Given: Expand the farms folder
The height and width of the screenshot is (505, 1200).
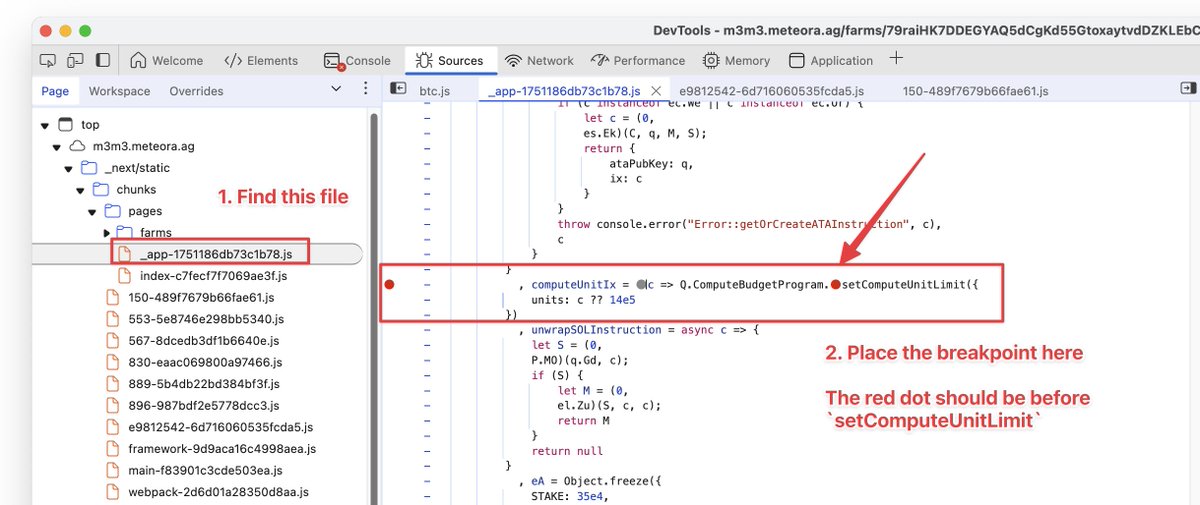Looking at the screenshot, I should point(105,233).
